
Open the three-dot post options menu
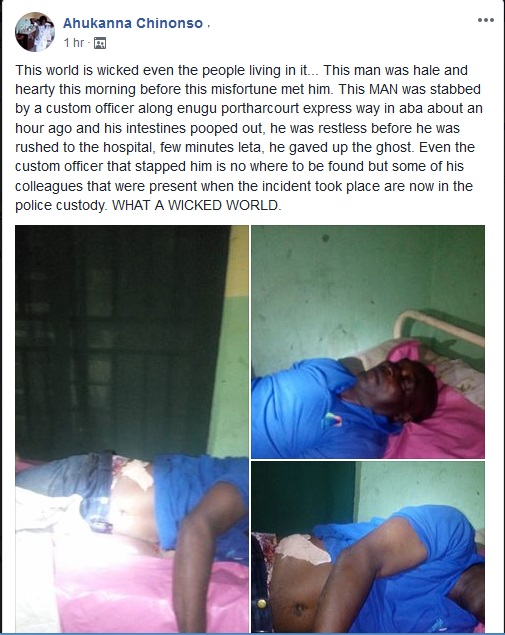click(x=486, y=20)
